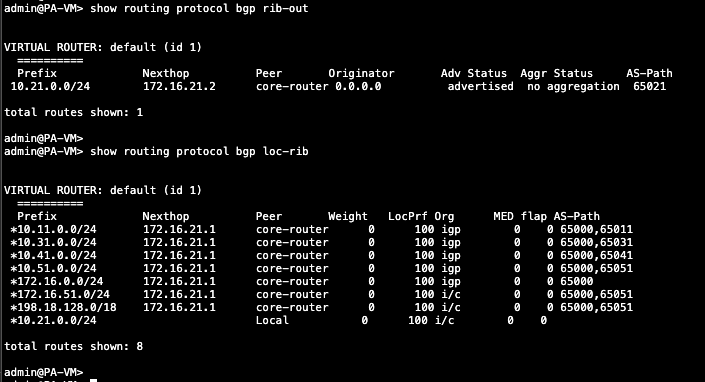Viewport: 705px width, 382px height.
Task: Click the AS-Path value 65021
Action: (x=649, y=86)
